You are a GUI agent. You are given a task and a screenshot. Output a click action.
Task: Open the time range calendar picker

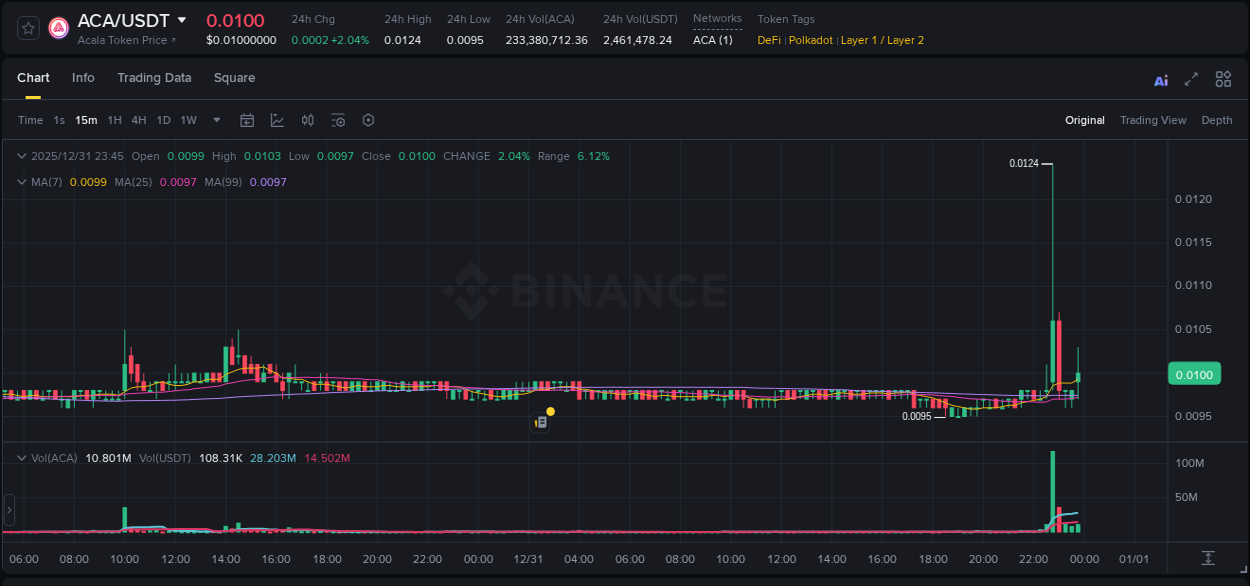[x=247, y=120]
